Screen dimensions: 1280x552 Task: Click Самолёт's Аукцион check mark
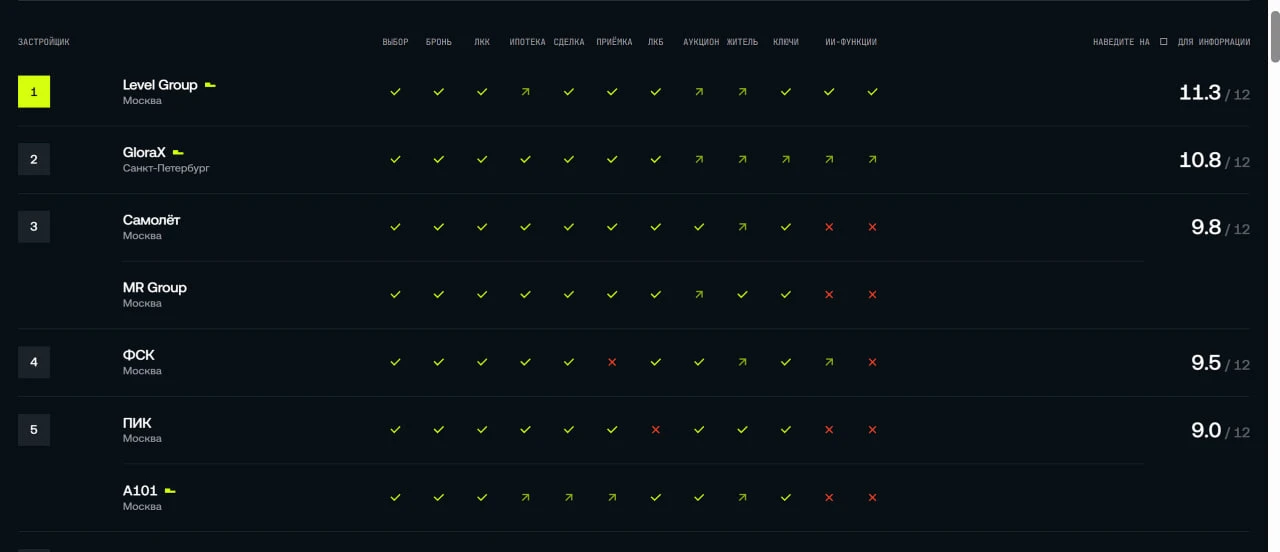pyautogui.click(x=699, y=227)
